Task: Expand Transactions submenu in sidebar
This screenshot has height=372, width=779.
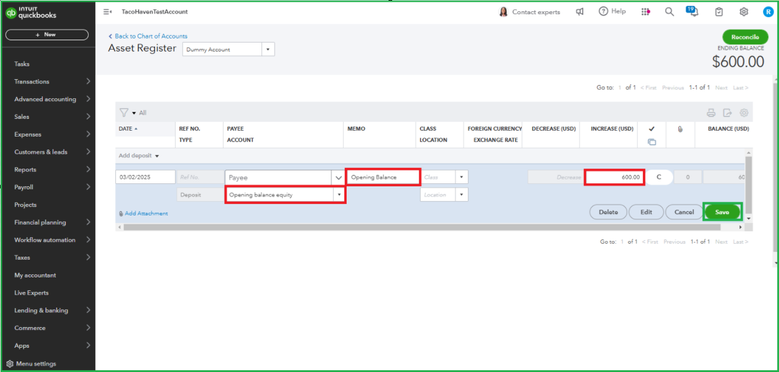Action: [x=88, y=81]
